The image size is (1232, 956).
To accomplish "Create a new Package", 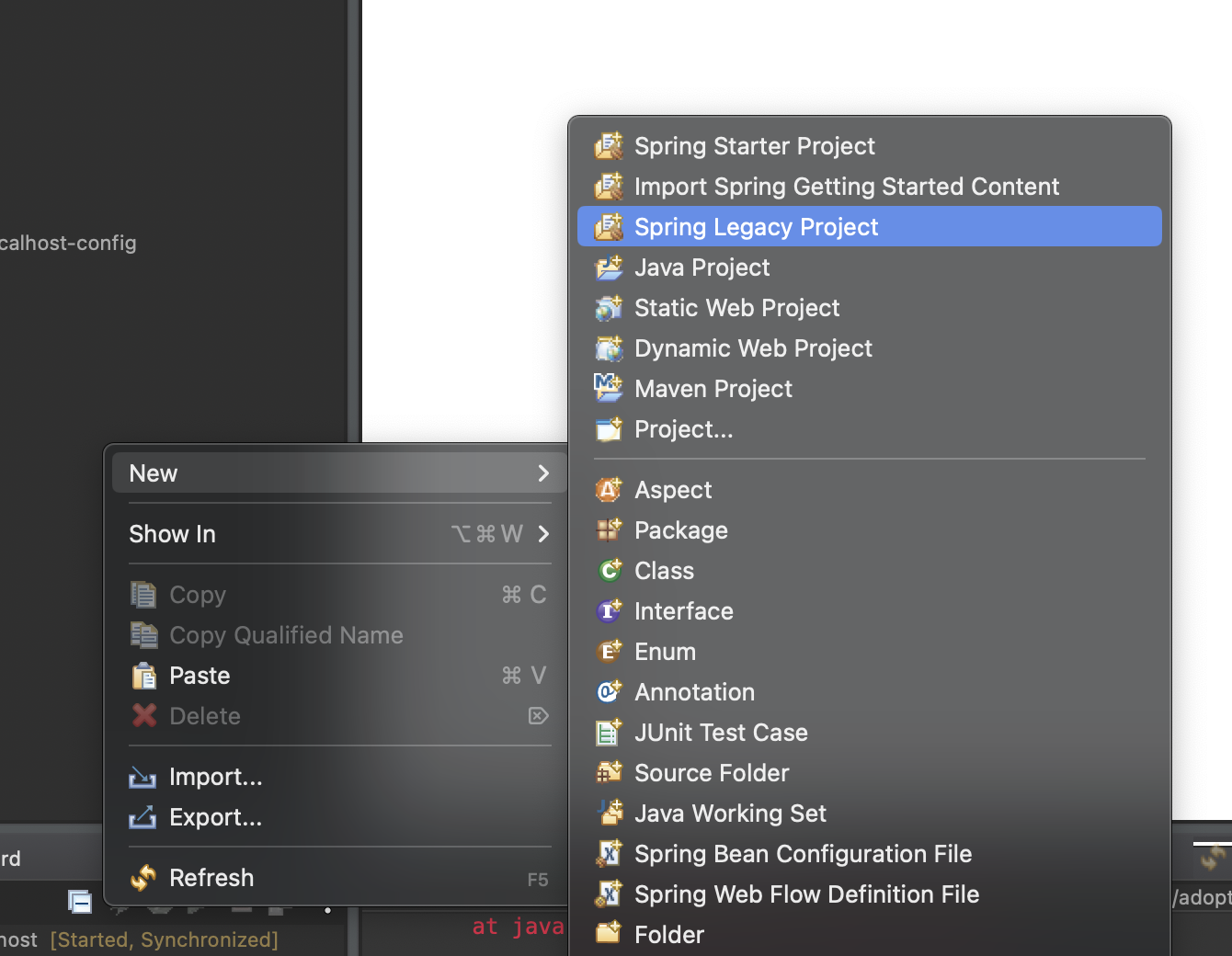I will pos(870,530).
